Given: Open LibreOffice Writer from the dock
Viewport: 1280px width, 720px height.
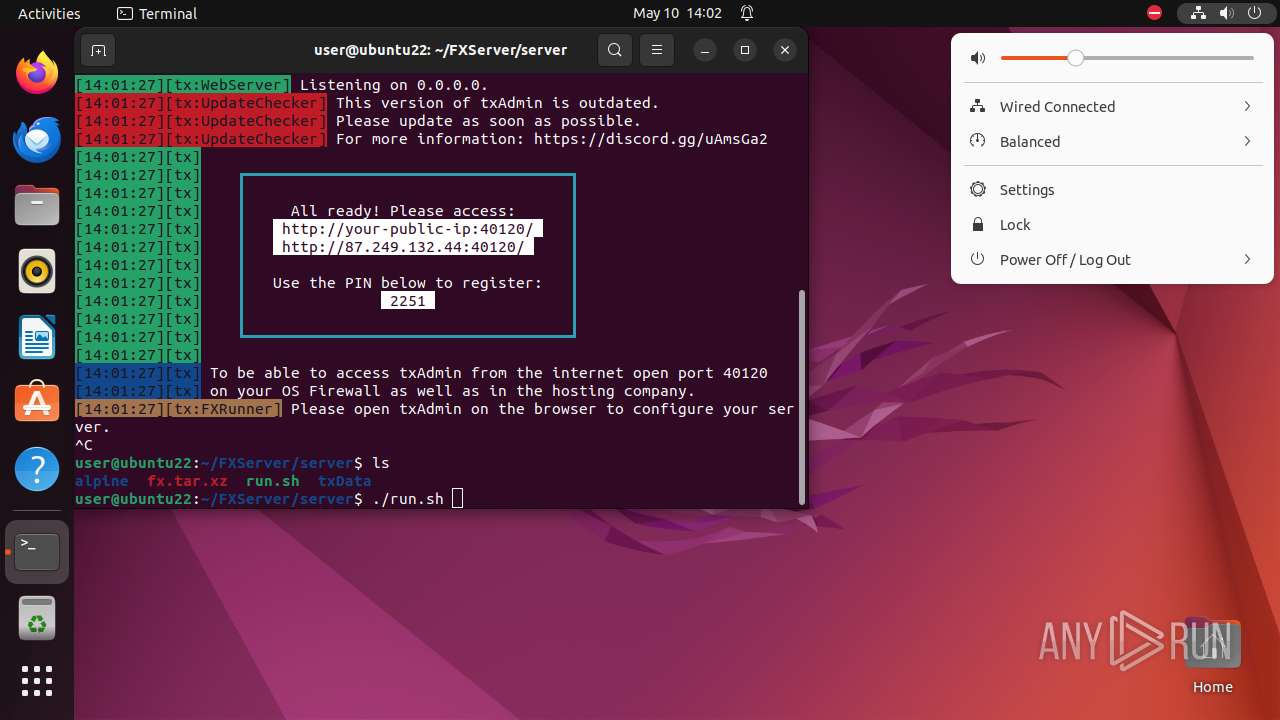Looking at the screenshot, I should click(x=37, y=337).
